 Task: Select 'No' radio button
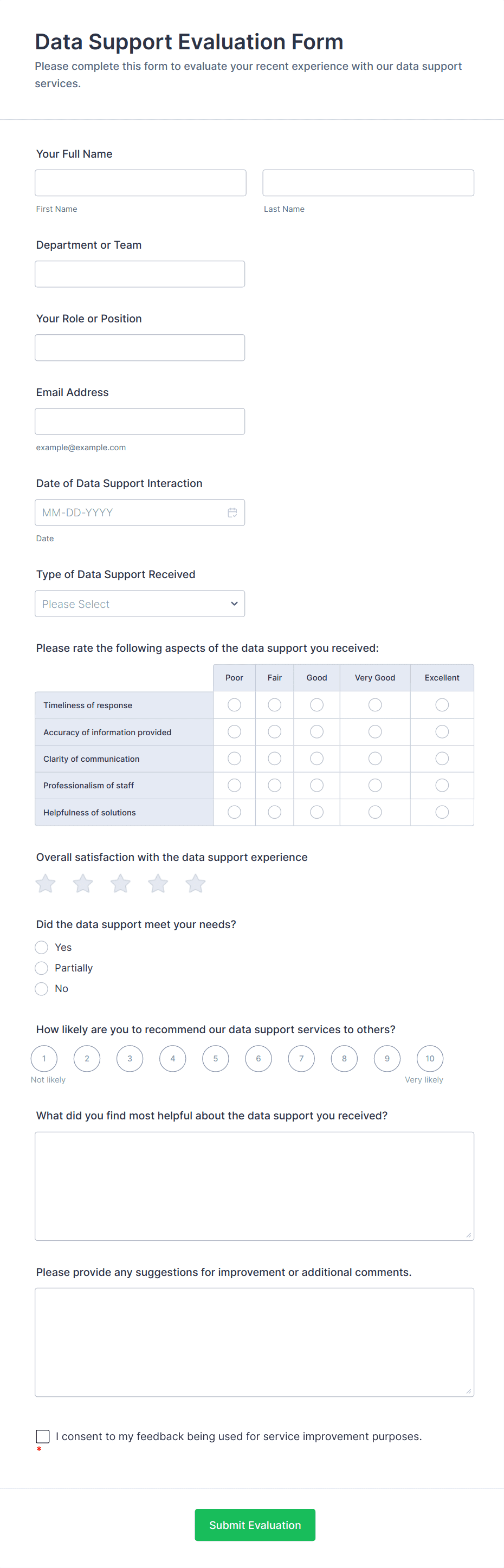41,988
